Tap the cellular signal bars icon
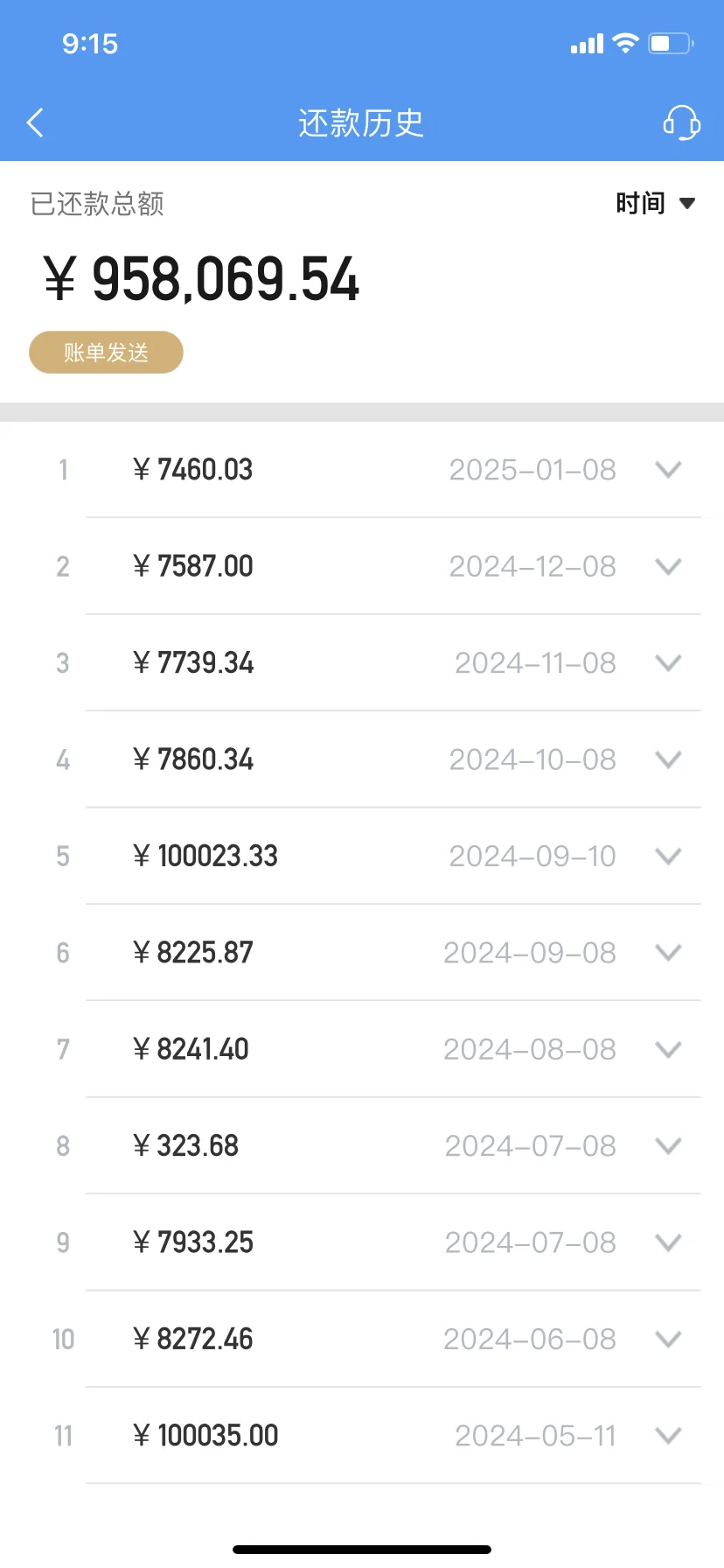 (587, 44)
